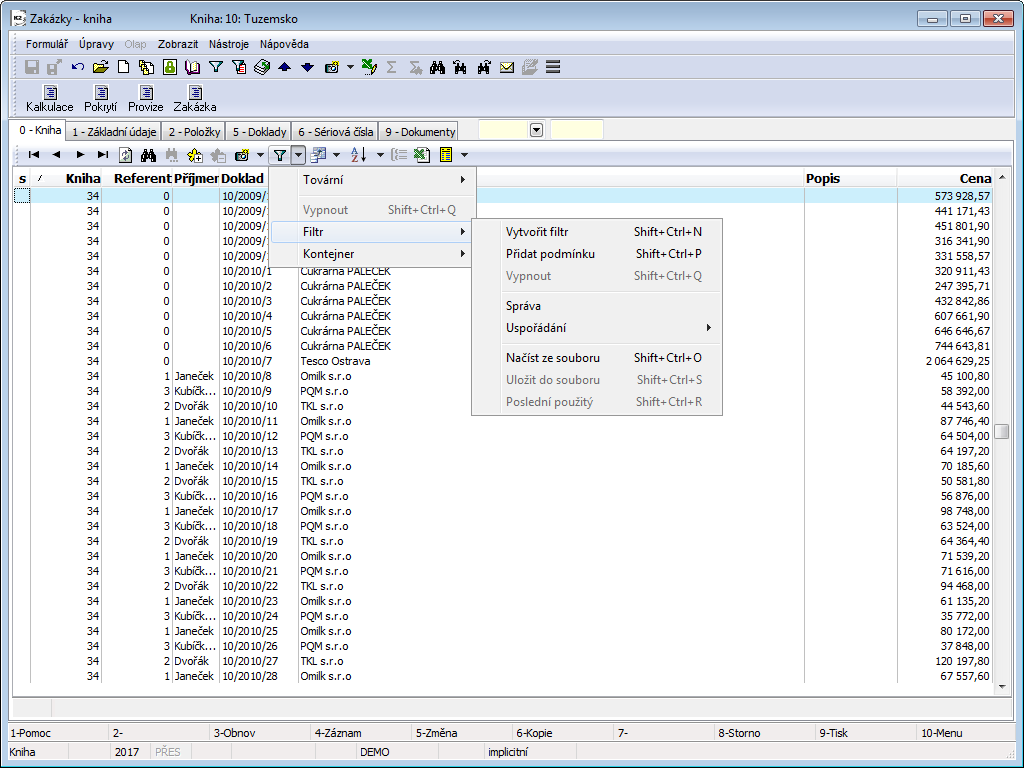The width and height of the screenshot is (1024, 768).
Task: Select Načíst ze souboru menu entry
Action: (x=552, y=357)
